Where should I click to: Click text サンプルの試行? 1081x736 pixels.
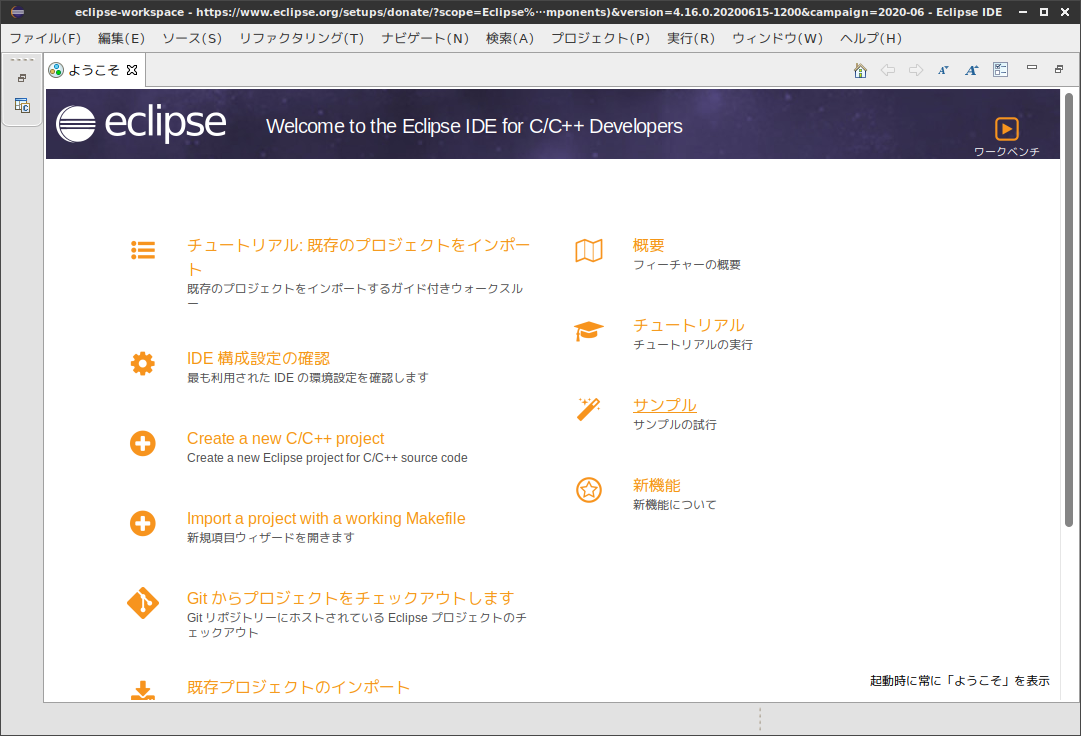(x=675, y=425)
